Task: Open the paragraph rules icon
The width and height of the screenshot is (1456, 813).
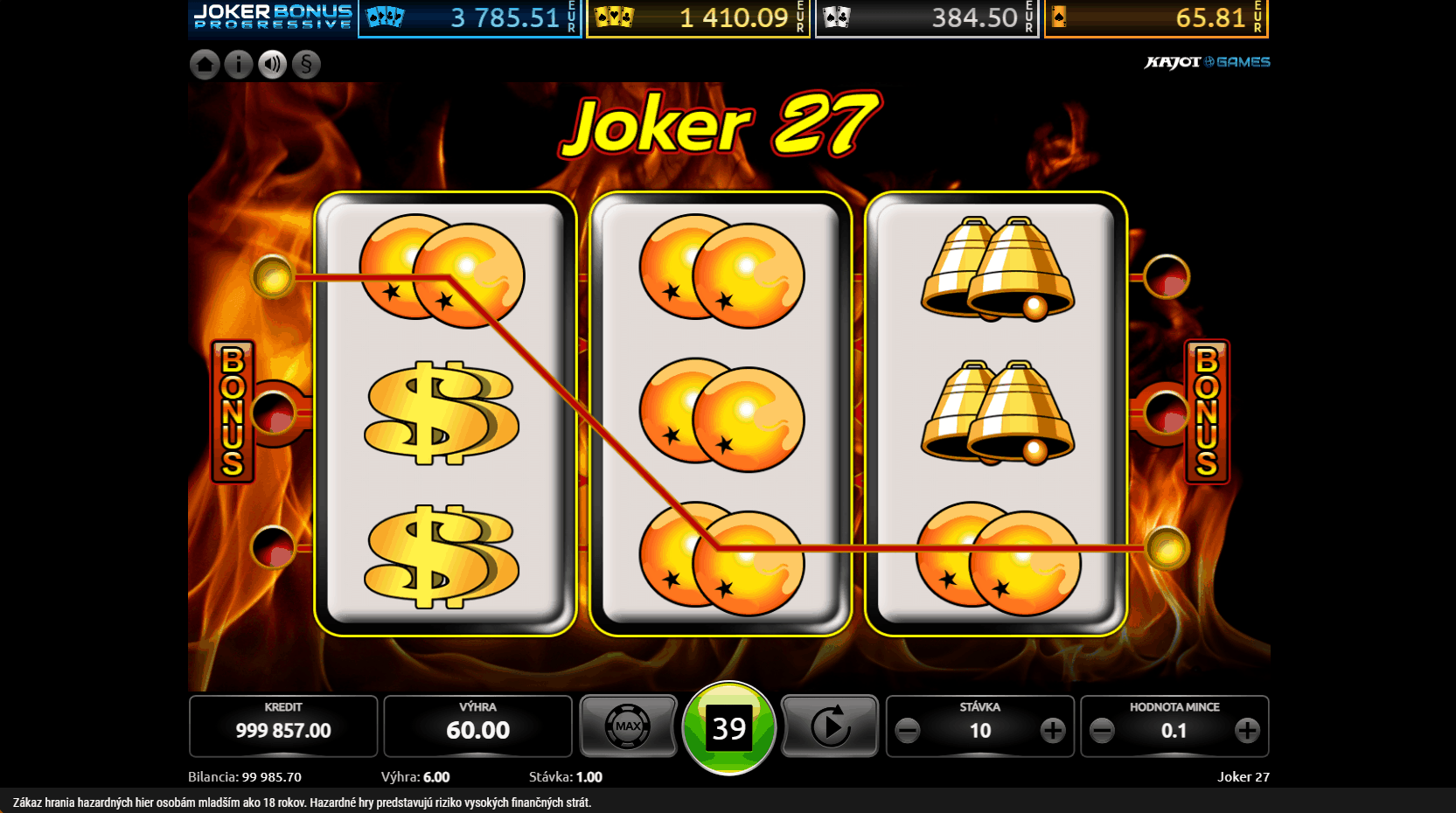Action: point(306,64)
